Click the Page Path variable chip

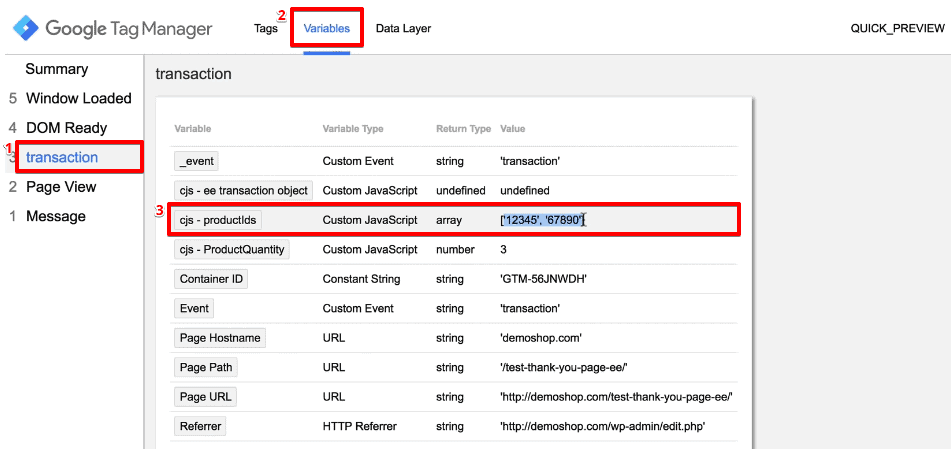pos(206,367)
